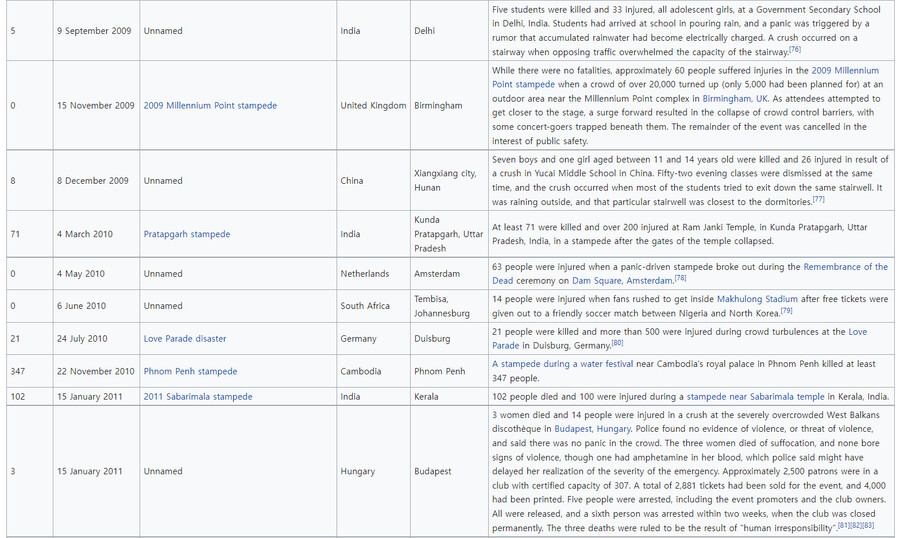Open the 2011 Sabarimala stampede article

tap(197, 396)
